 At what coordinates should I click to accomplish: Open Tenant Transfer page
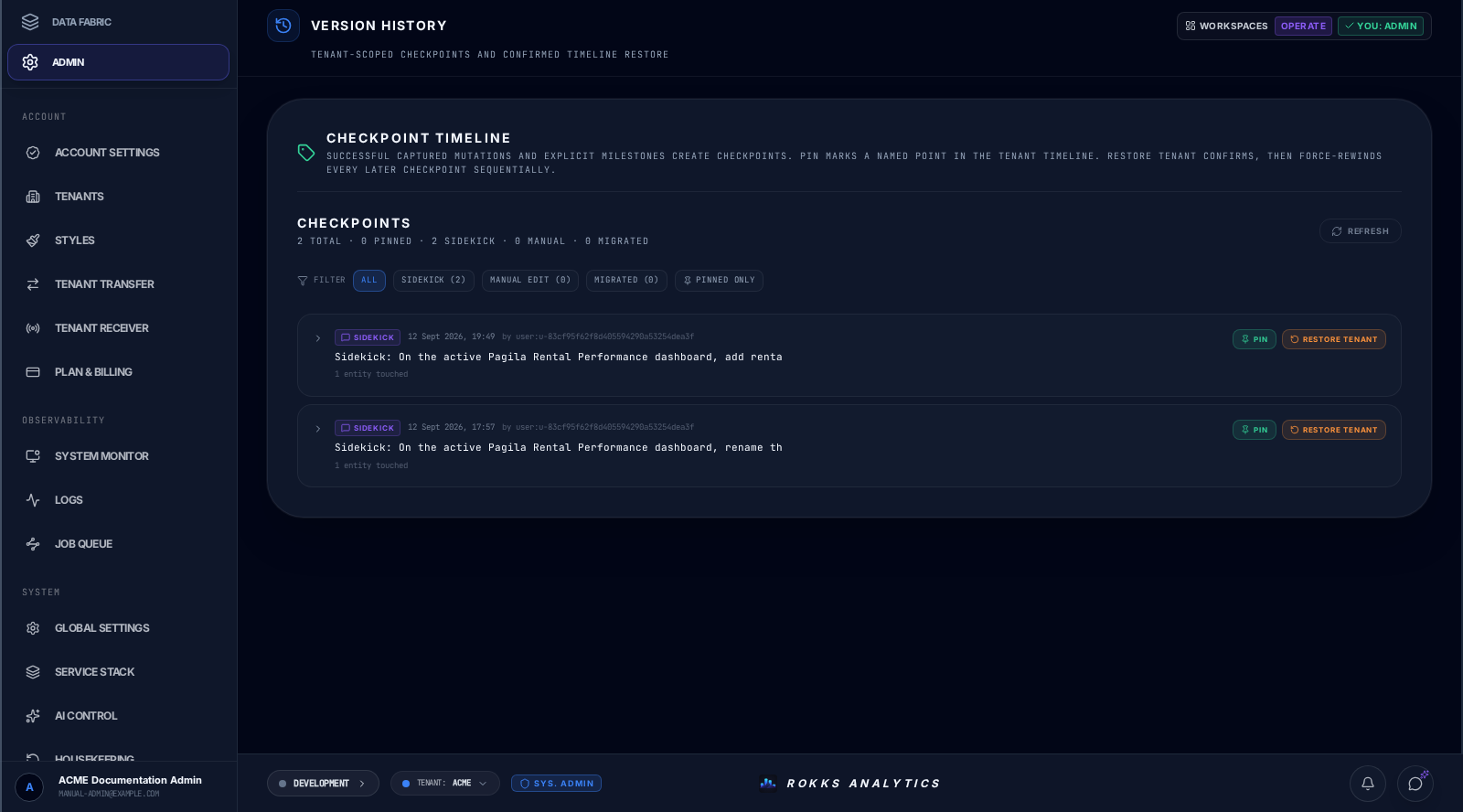click(x=118, y=284)
